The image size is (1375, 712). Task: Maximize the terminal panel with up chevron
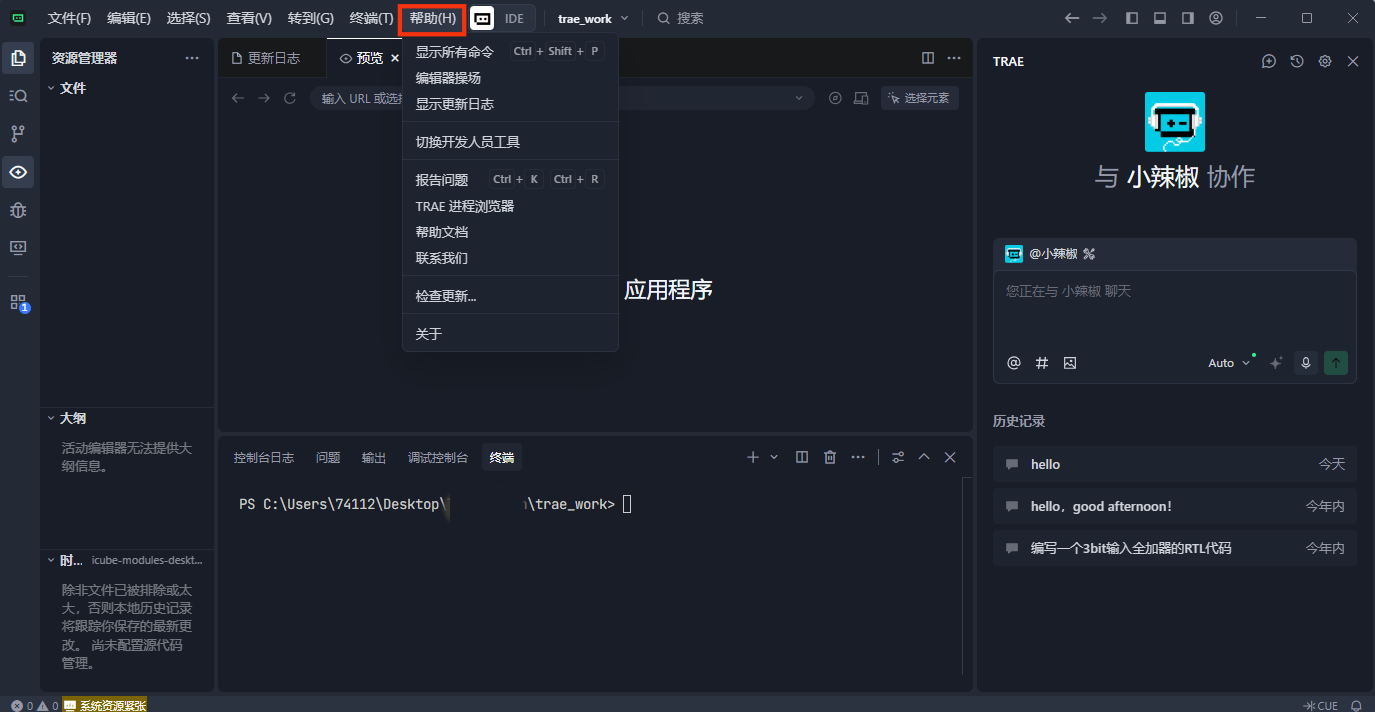[x=924, y=457]
